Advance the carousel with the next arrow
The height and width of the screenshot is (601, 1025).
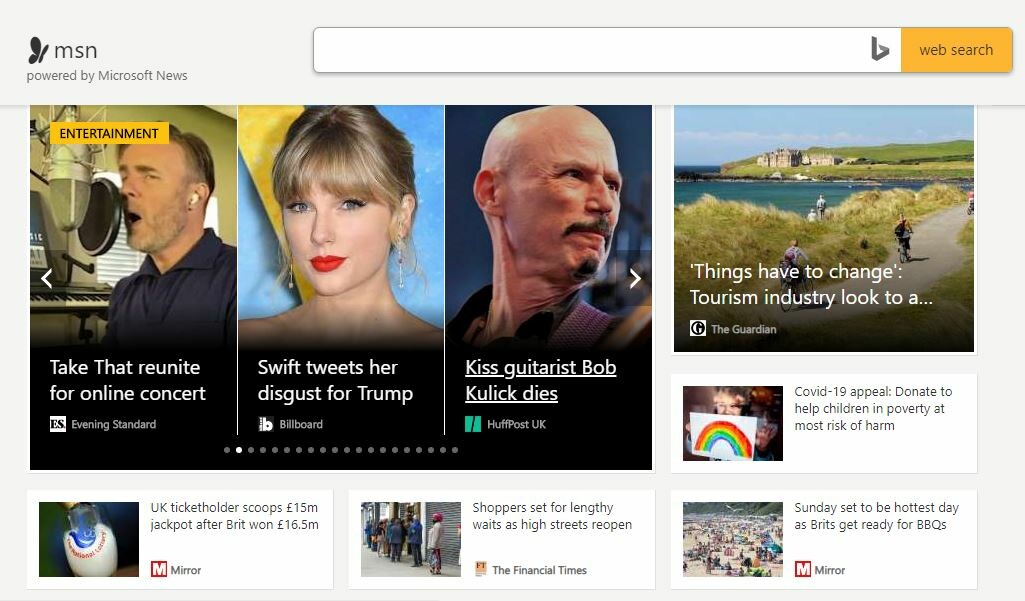635,279
